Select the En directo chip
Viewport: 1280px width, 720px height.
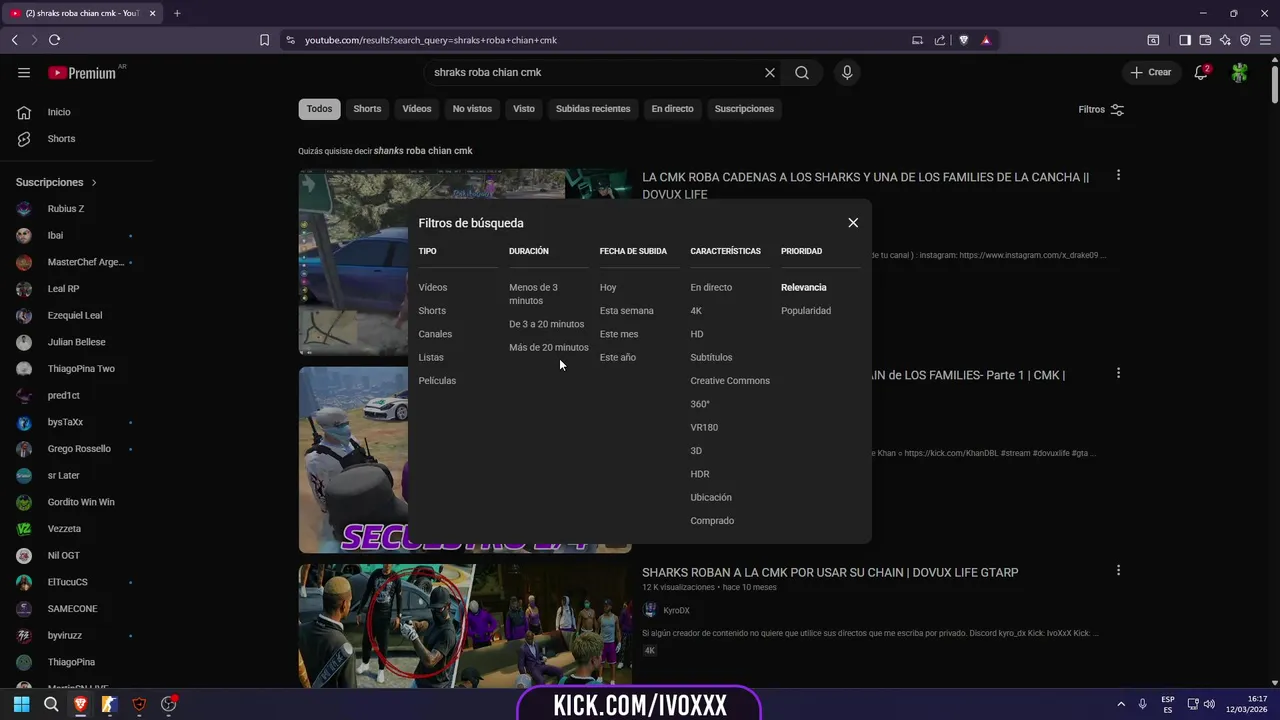click(x=672, y=109)
